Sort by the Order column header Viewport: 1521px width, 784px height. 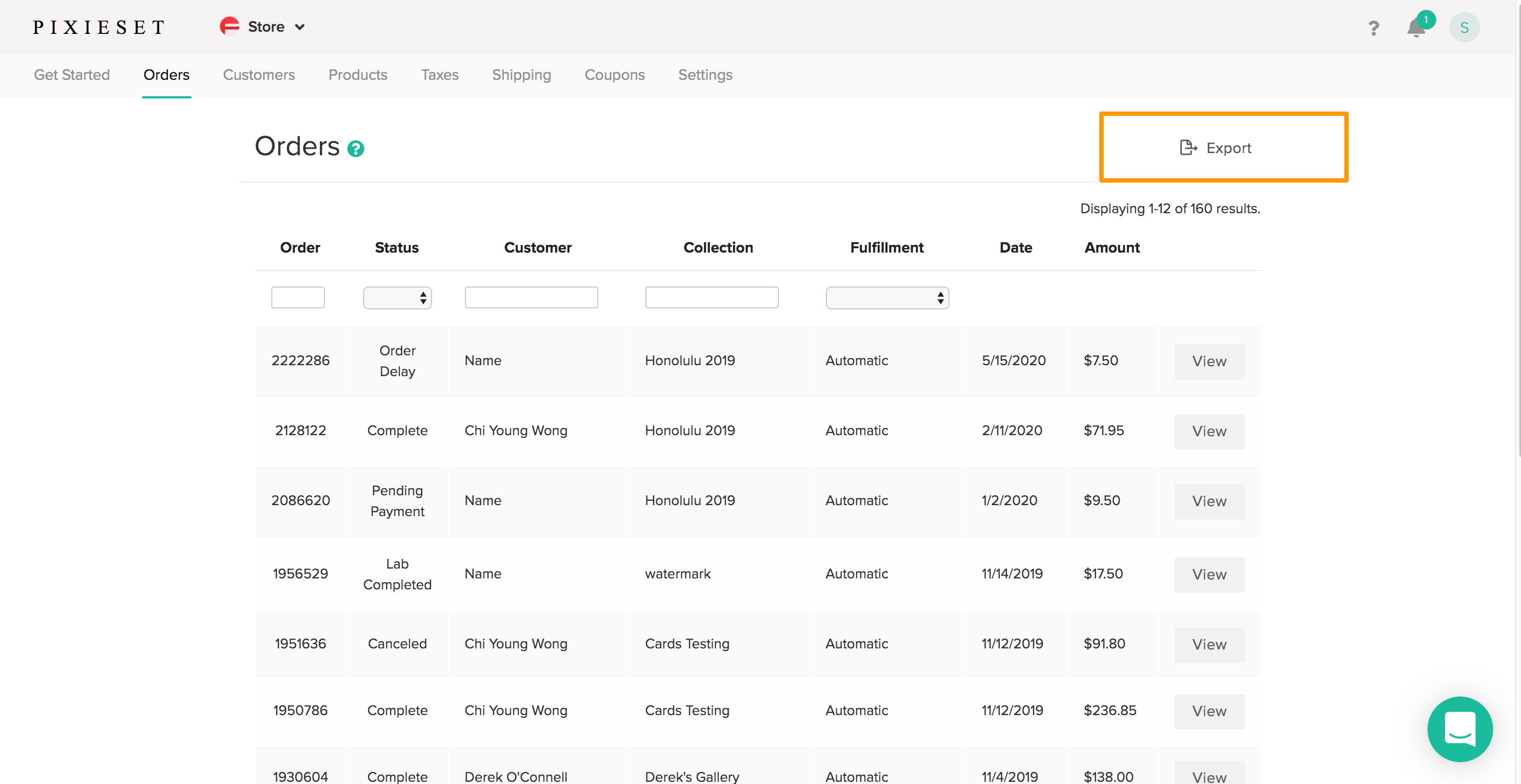pos(300,247)
